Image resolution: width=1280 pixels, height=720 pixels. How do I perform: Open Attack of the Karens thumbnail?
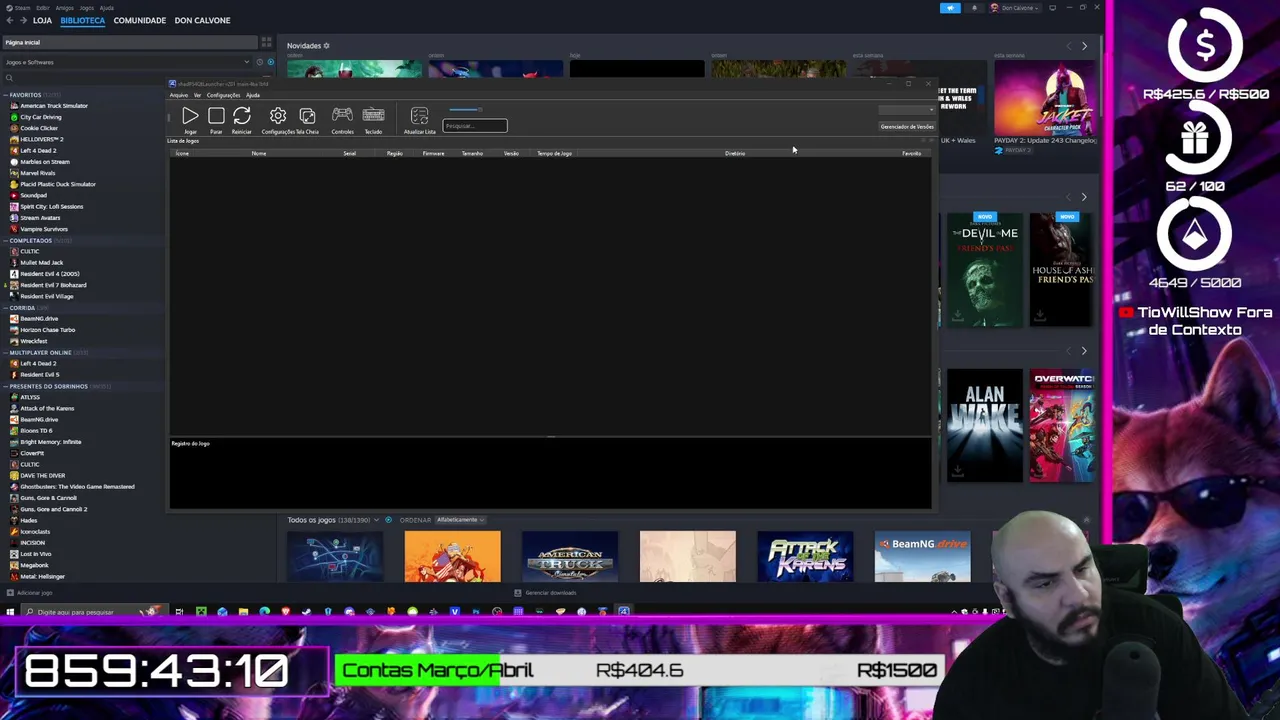805,556
